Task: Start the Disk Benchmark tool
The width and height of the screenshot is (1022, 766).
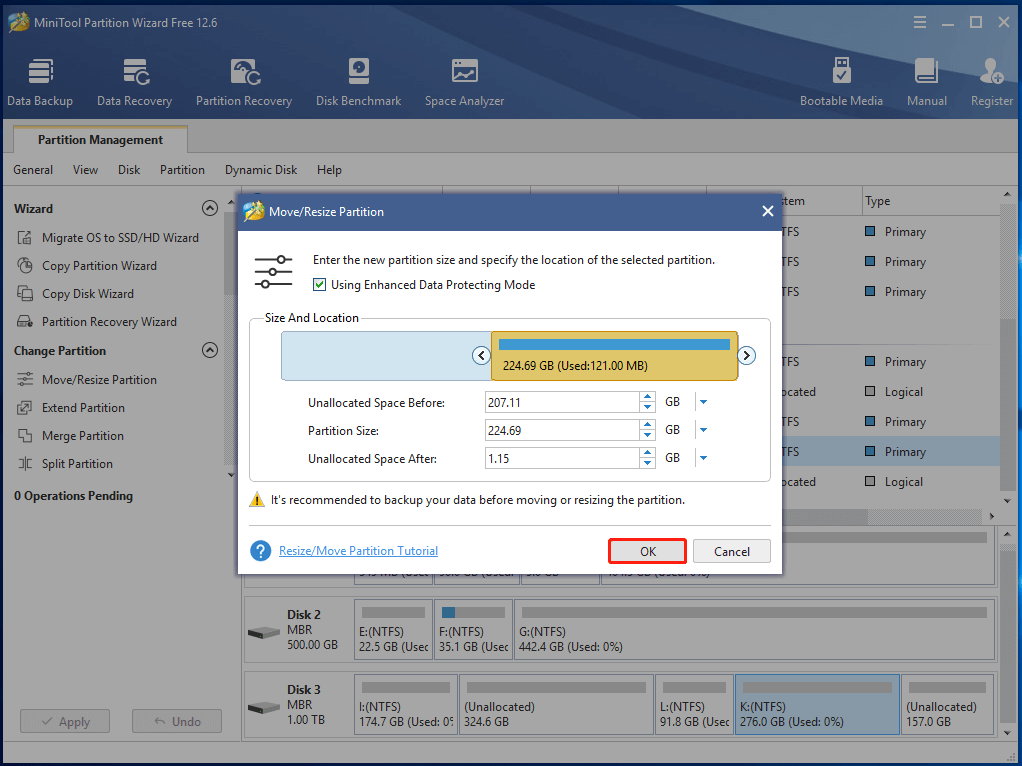Action: pos(358,82)
